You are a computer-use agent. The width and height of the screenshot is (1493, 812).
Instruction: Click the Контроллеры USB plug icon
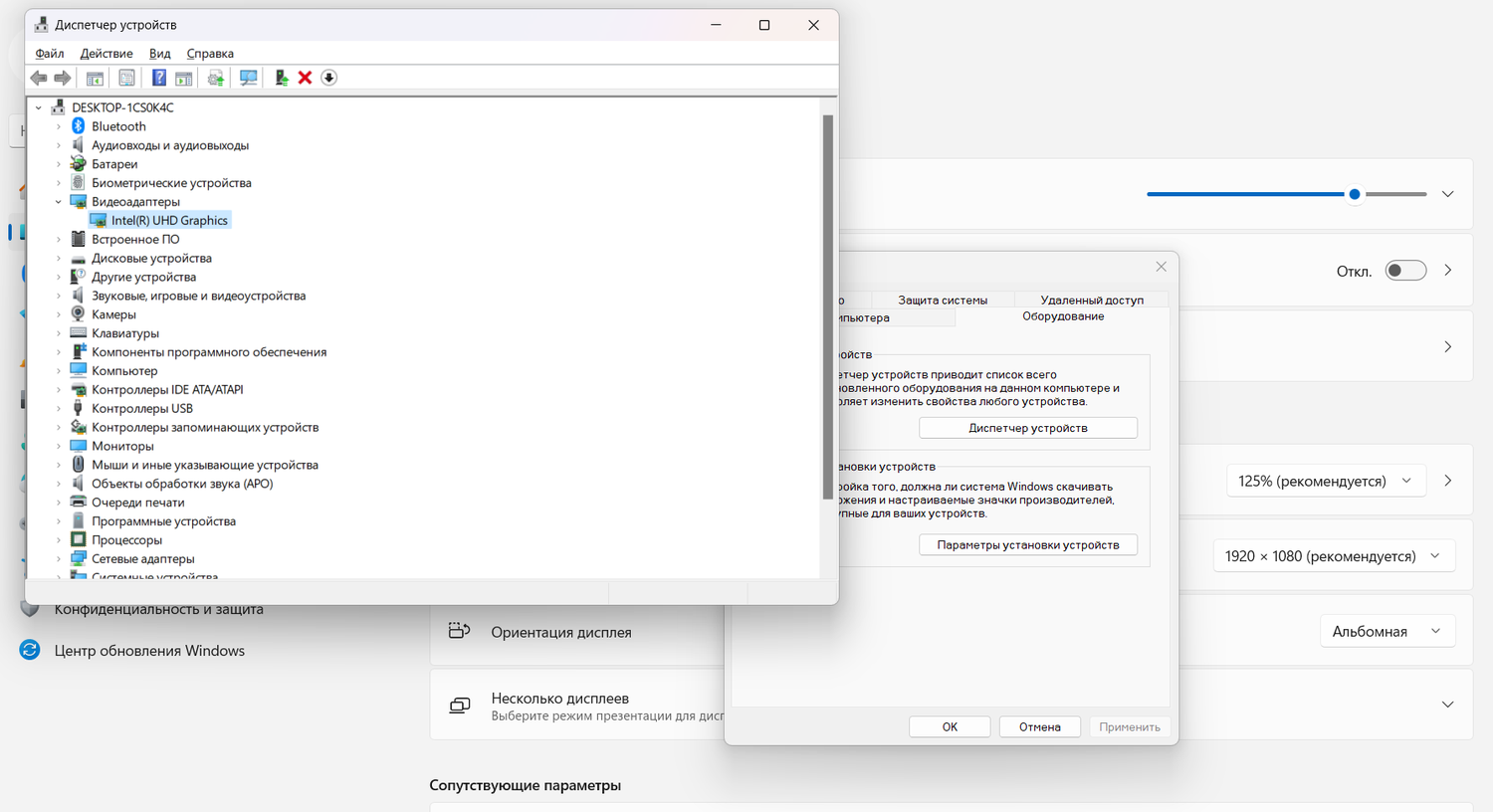[79, 408]
